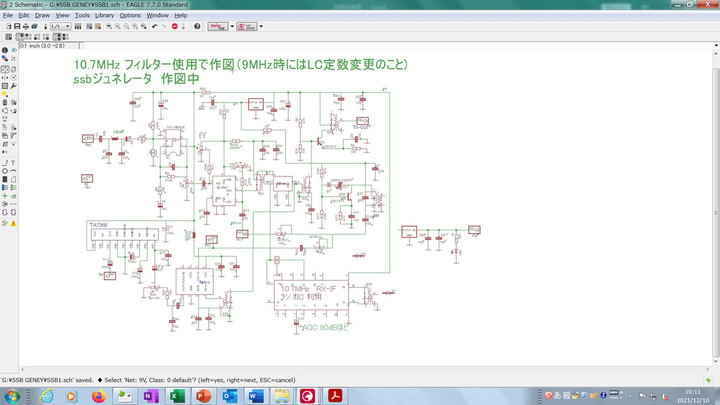720x405 pixels.
Task: Open the sheet selector 1/1 dropdown
Action: tap(60, 26)
